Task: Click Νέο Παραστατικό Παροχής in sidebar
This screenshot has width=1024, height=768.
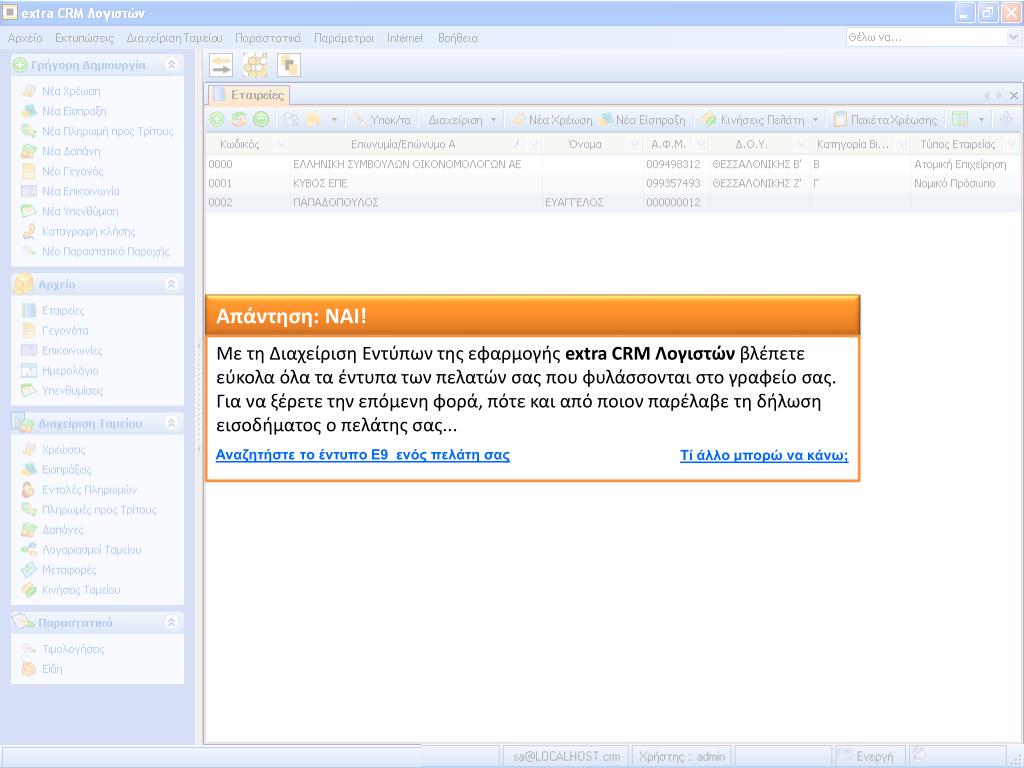Action: (105, 251)
